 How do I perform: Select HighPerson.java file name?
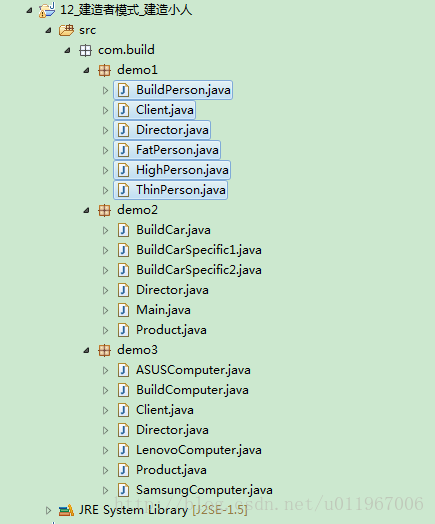(182, 170)
